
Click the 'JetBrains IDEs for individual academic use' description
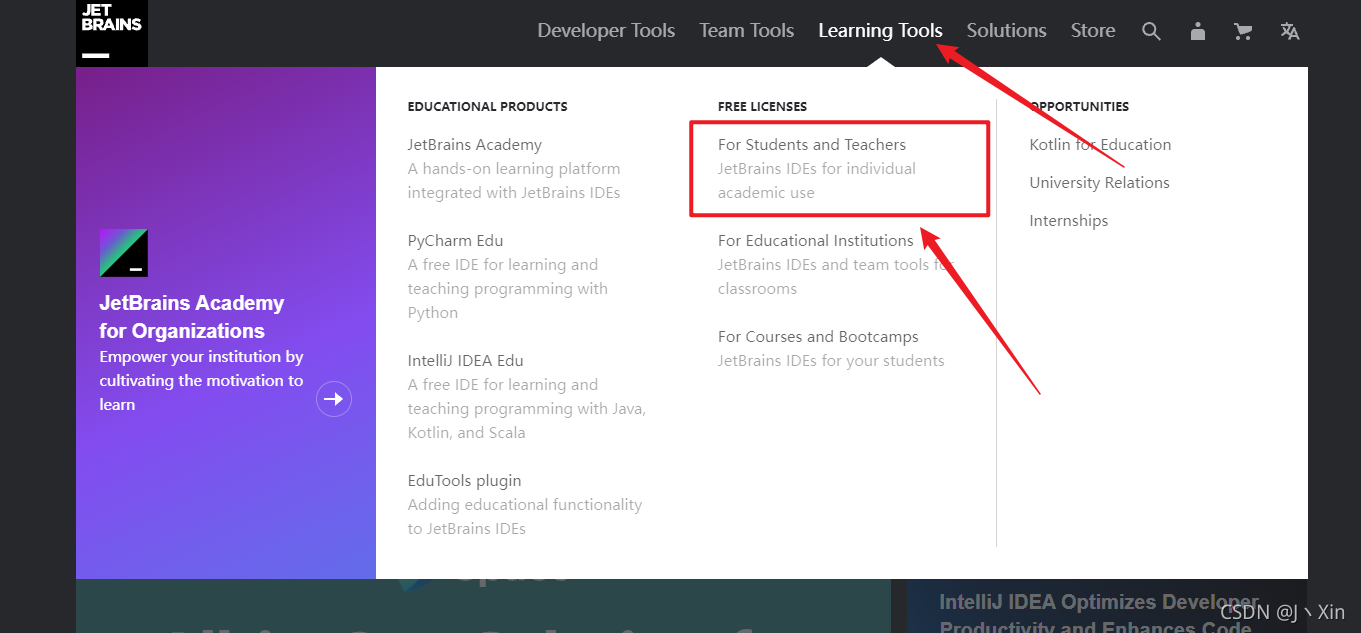coord(817,181)
